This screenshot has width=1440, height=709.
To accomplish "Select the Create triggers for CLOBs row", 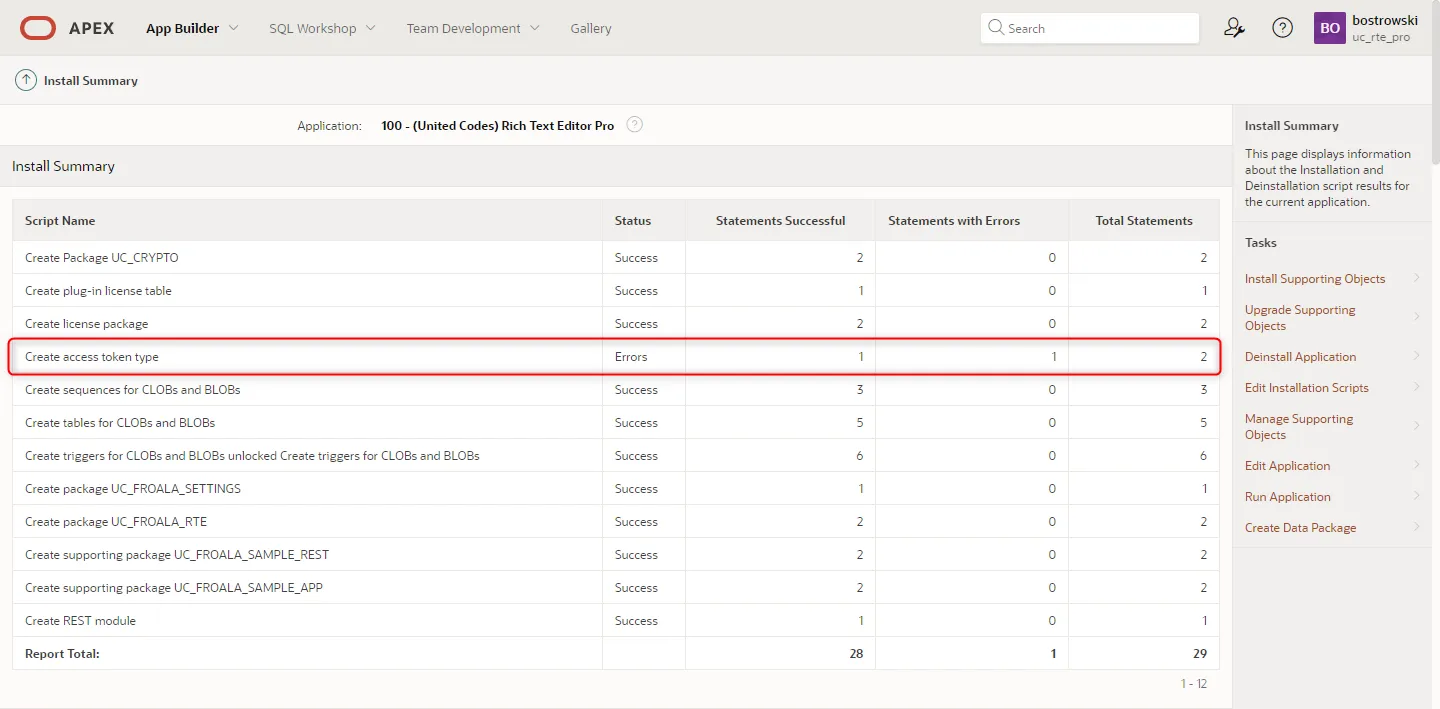I will point(616,456).
